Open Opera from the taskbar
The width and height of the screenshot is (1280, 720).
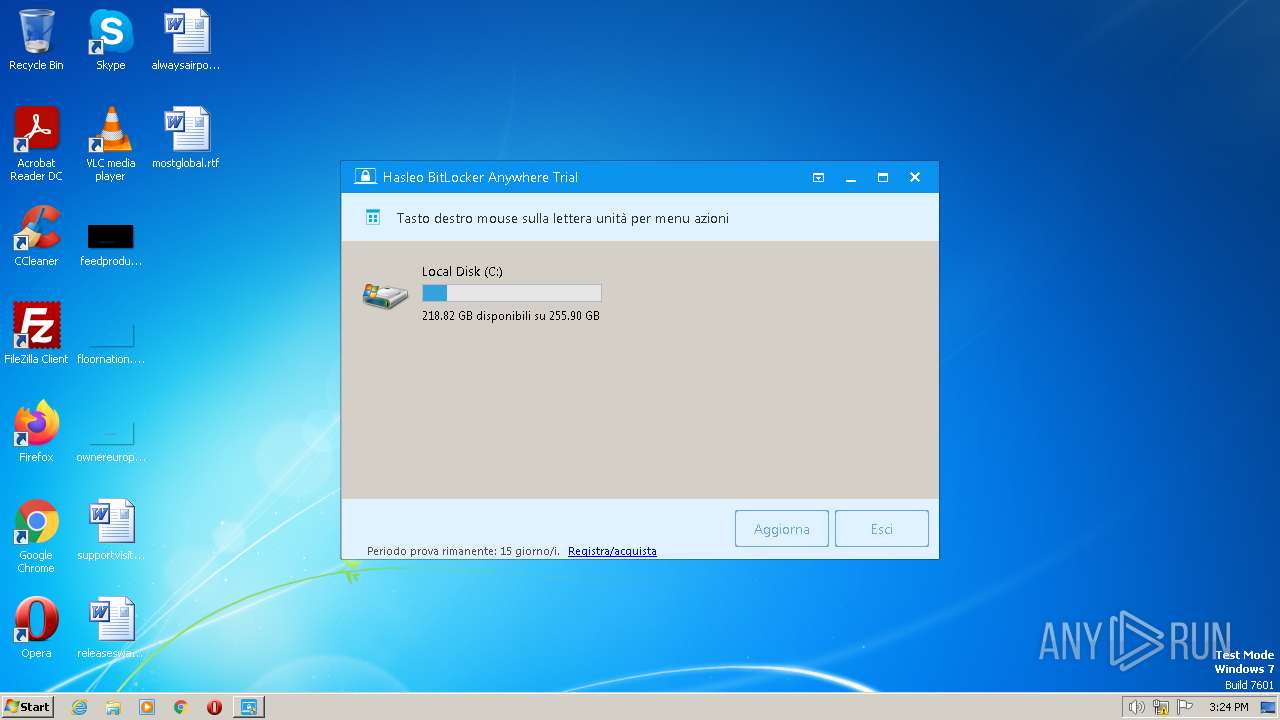point(214,707)
